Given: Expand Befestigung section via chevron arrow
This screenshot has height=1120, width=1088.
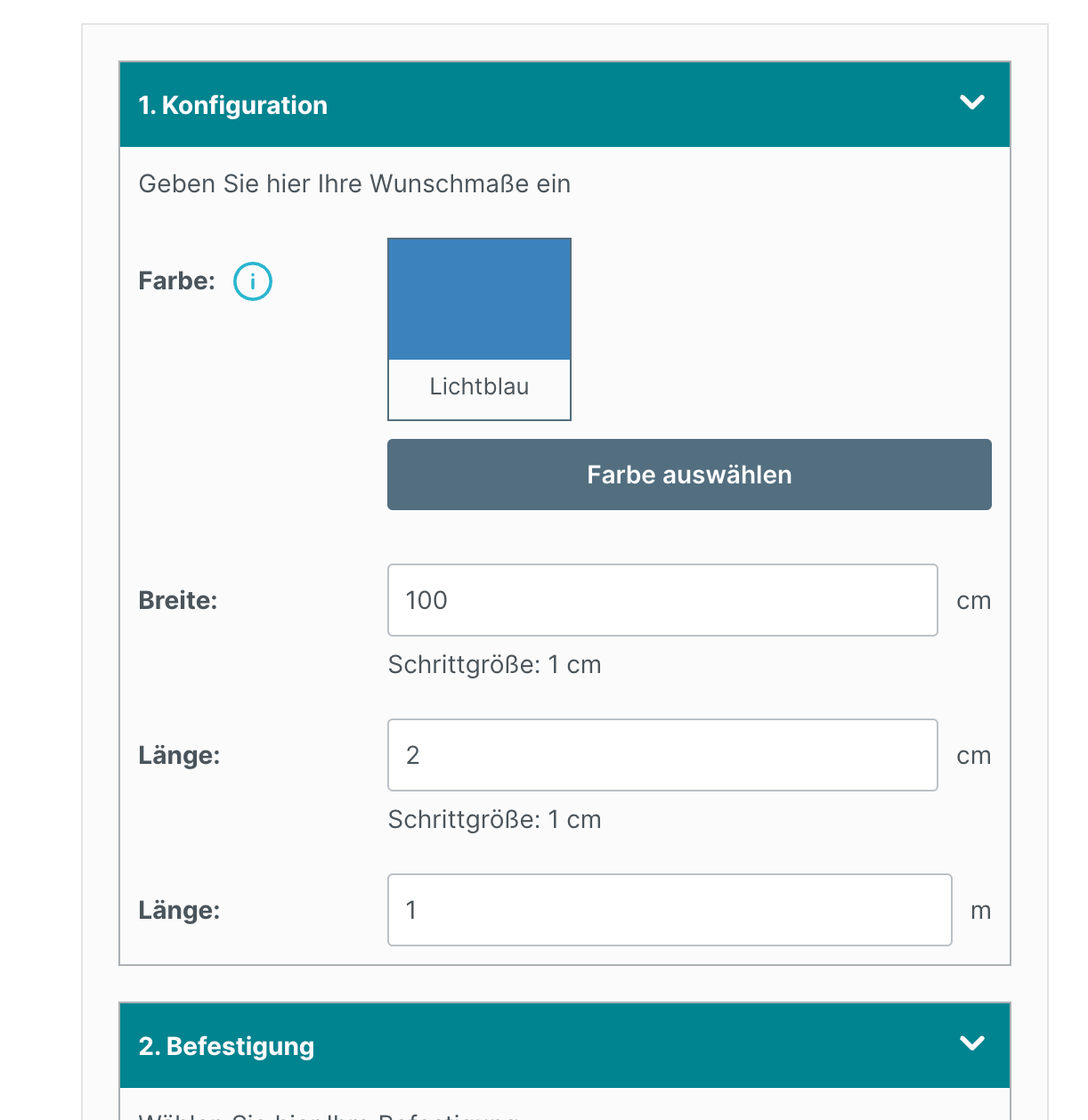Looking at the screenshot, I should pos(972,1043).
